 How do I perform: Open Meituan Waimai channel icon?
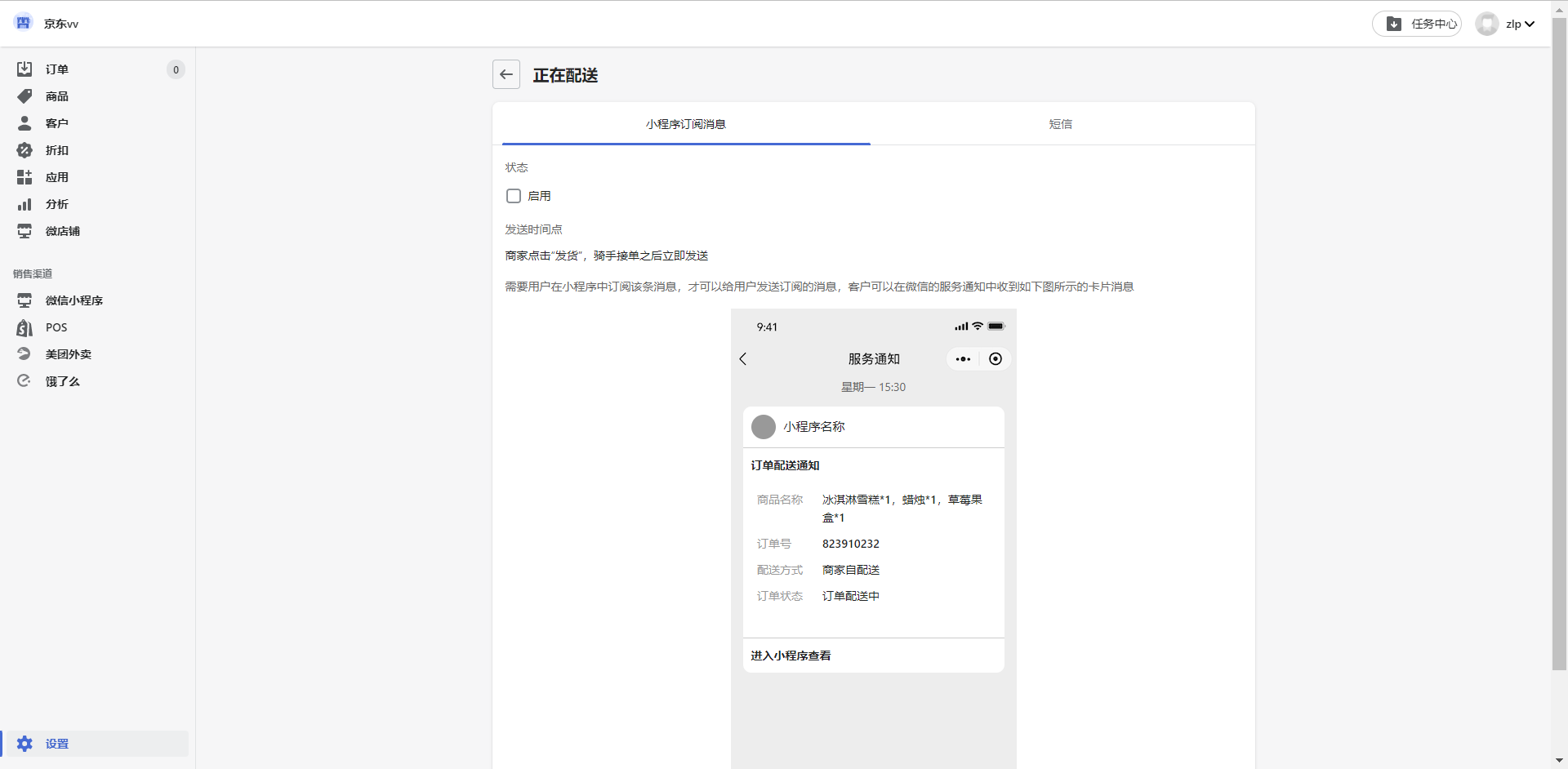24,354
